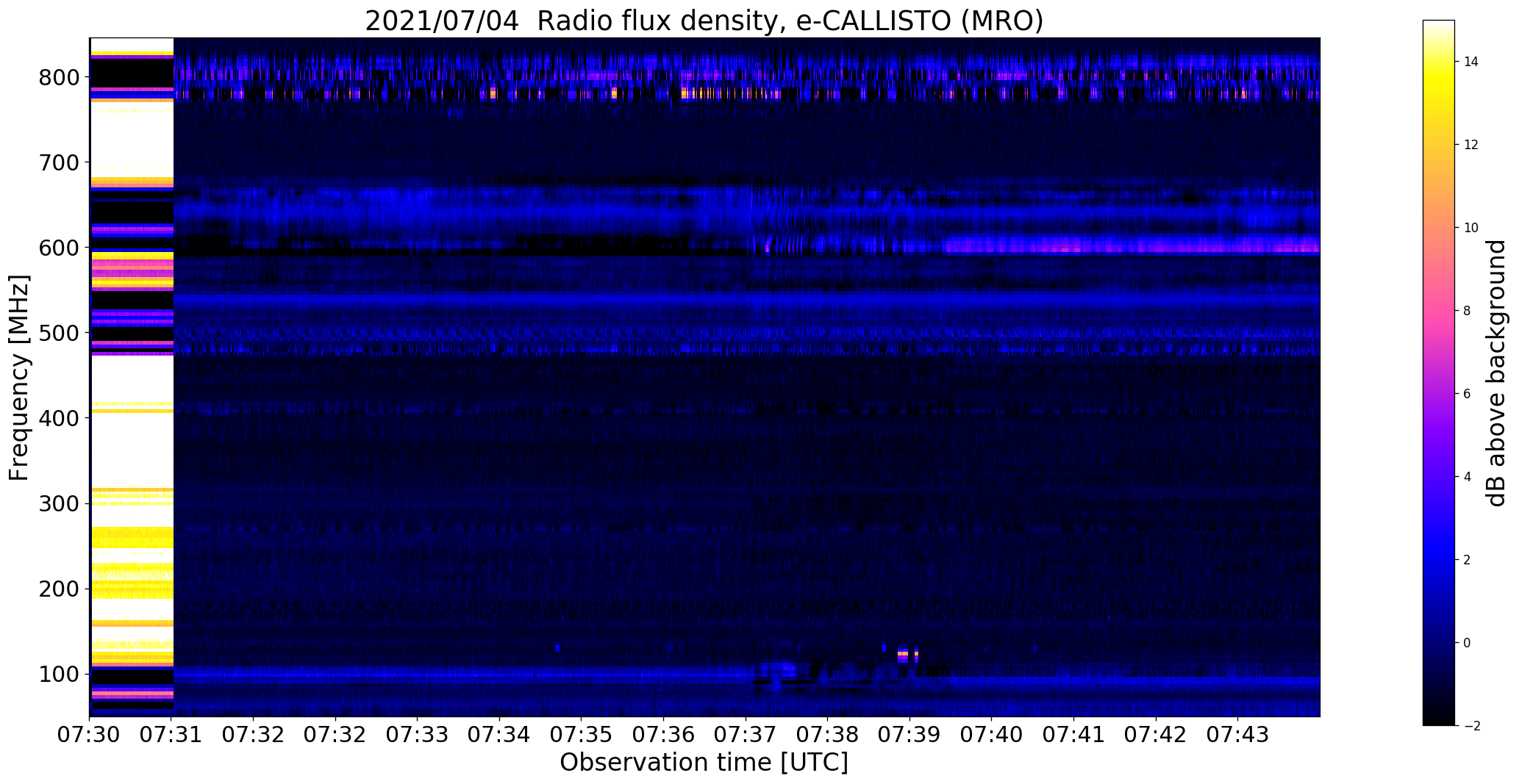Screen dimensions: 1519x784
Task: Click the 700 frequency tick label
Action: click(58, 162)
